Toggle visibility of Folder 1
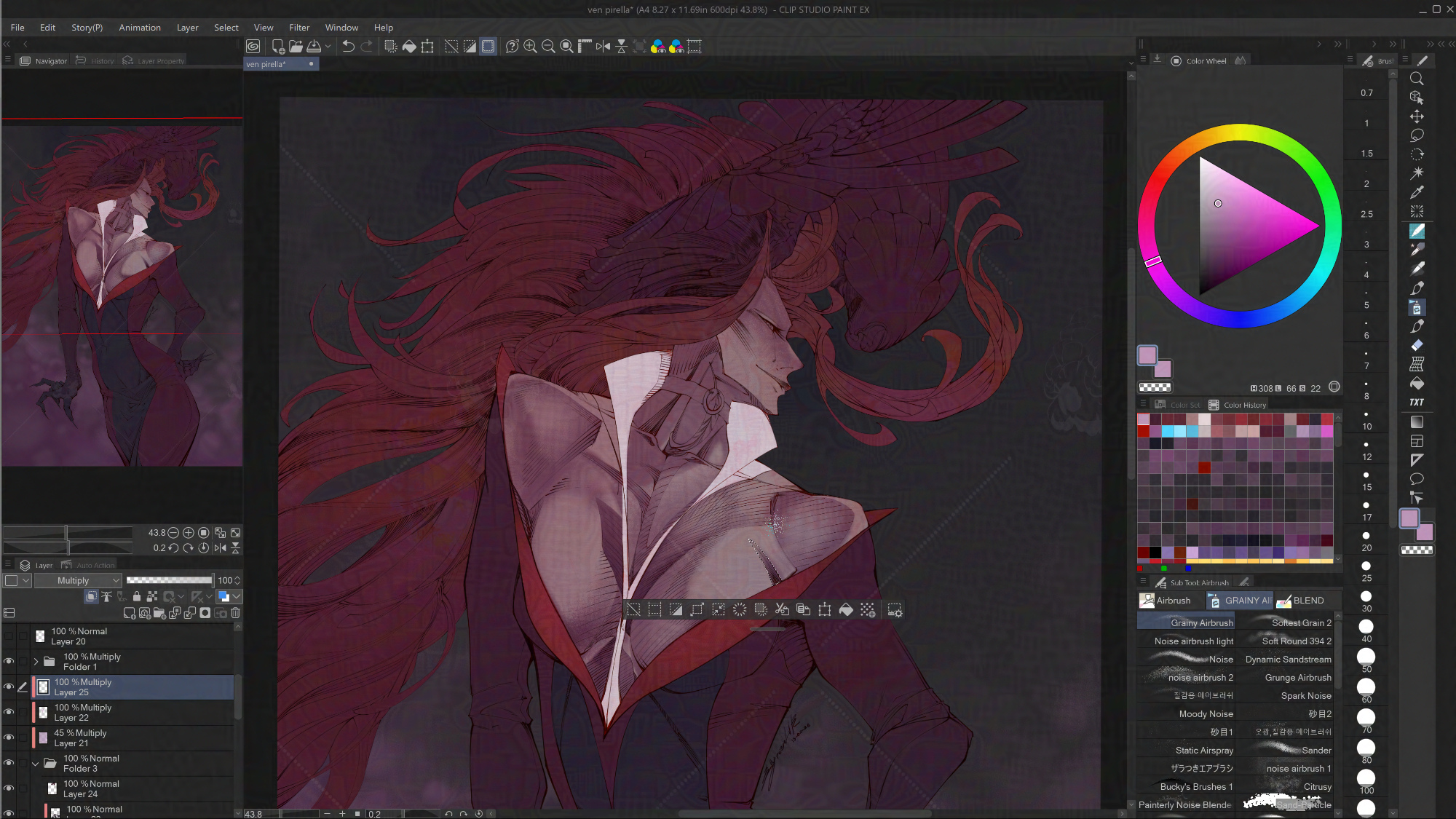Viewport: 1456px width, 819px height. point(9,661)
